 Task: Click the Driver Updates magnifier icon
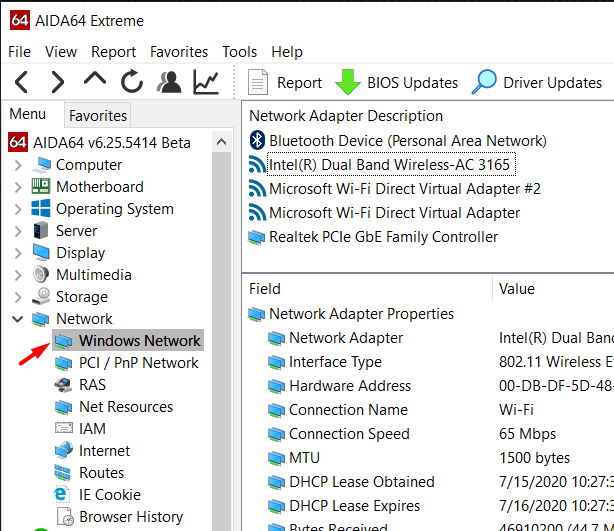[x=484, y=82]
